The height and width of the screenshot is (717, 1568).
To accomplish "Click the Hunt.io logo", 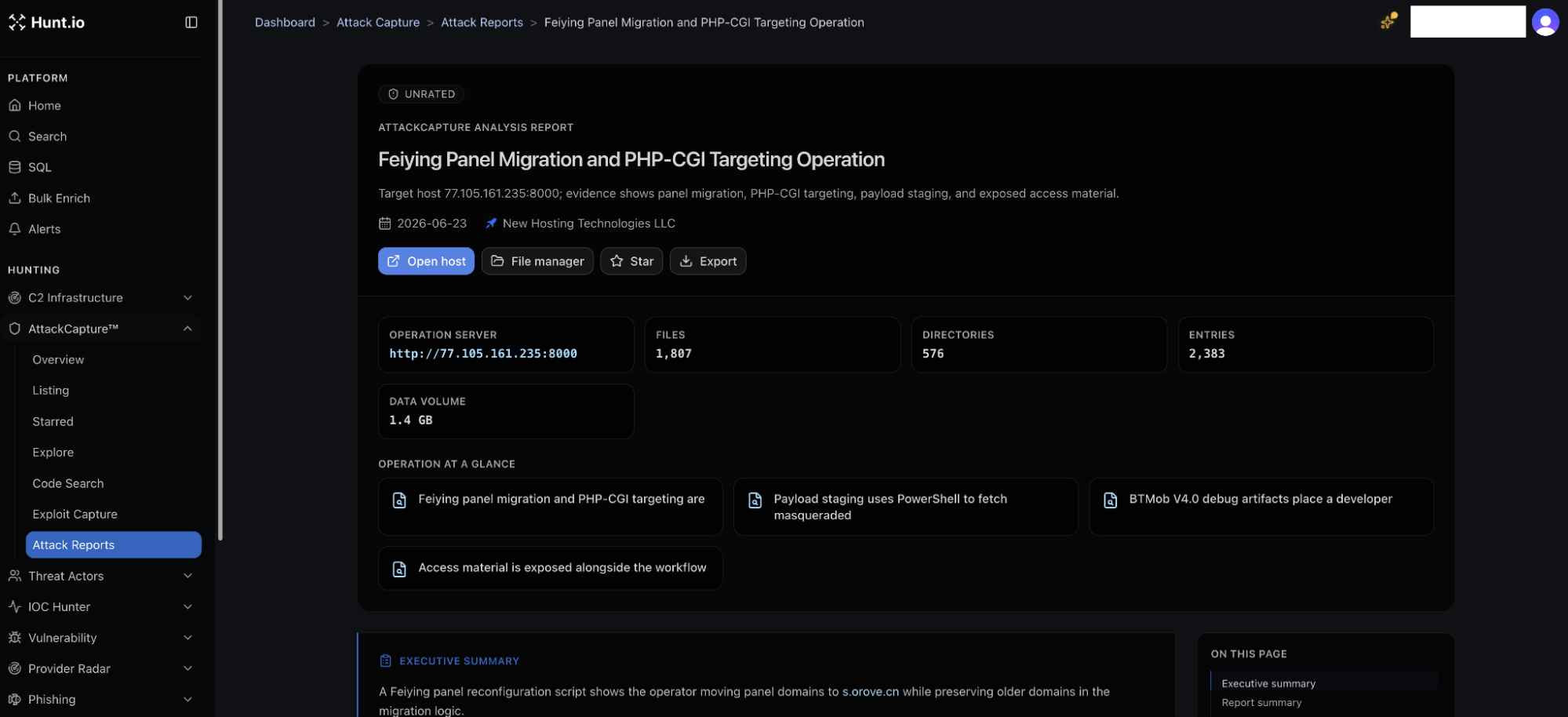I will click(x=47, y=22).
